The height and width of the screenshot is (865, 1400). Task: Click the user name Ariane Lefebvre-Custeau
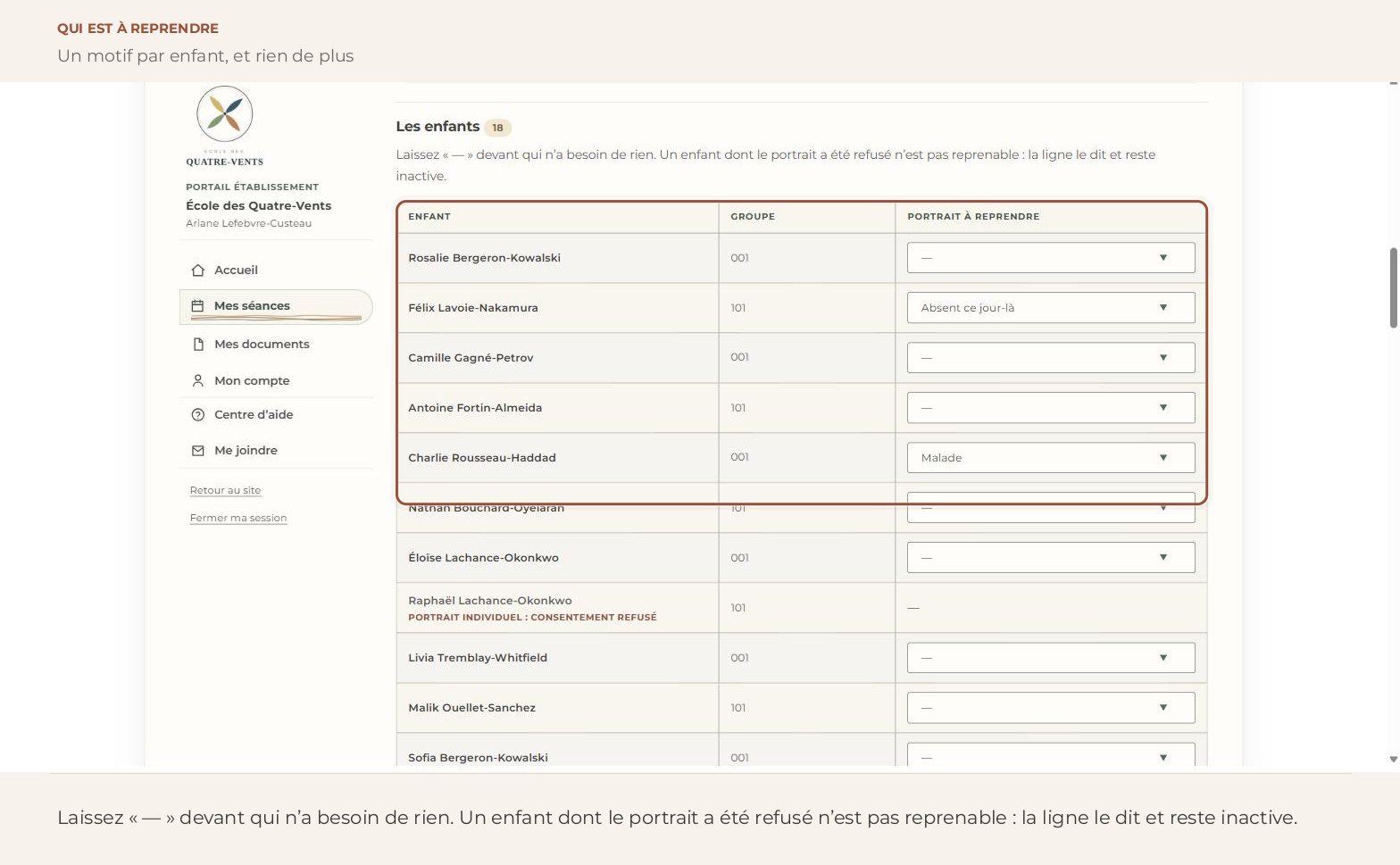pyautogui.click(x=248, y=224)
